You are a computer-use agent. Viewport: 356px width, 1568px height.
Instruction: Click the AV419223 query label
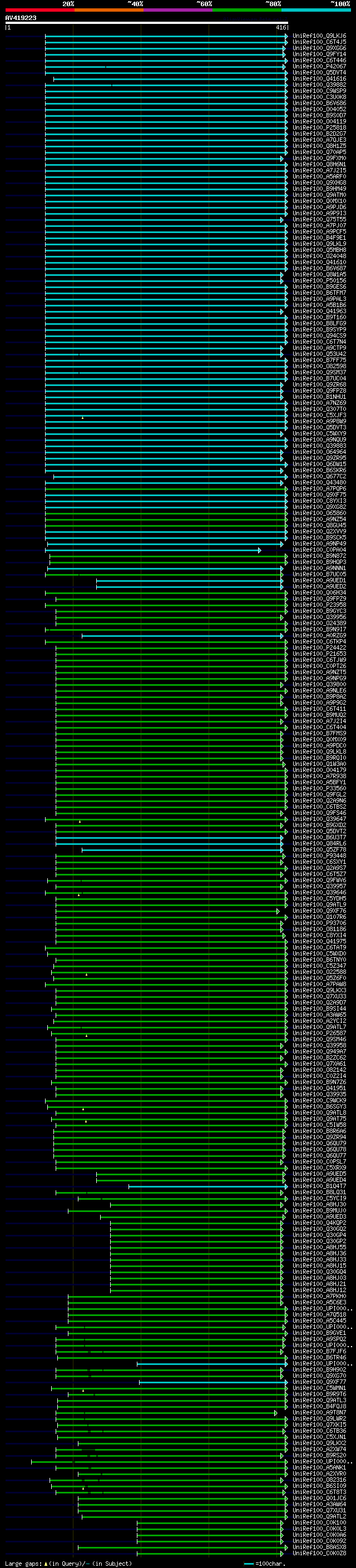[x=21, y=18]
